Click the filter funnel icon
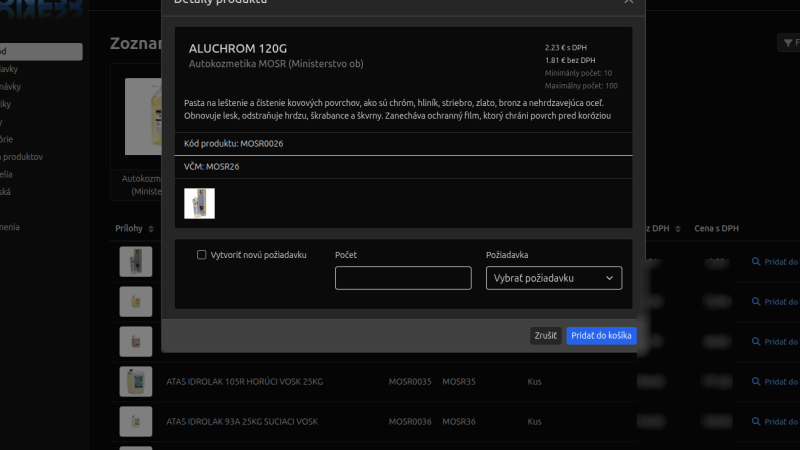 (x=788, y=43)
